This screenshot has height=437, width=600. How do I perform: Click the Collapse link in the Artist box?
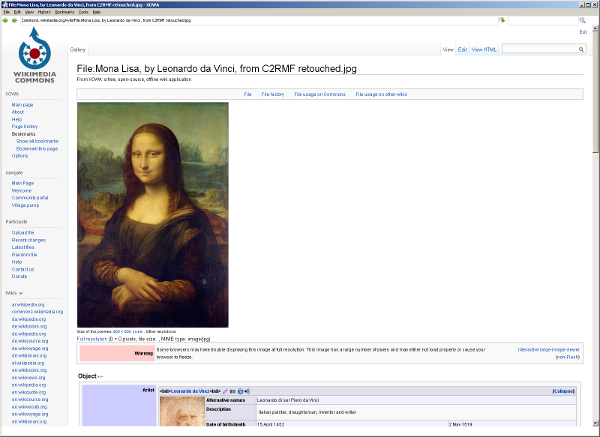click(563, 390)
